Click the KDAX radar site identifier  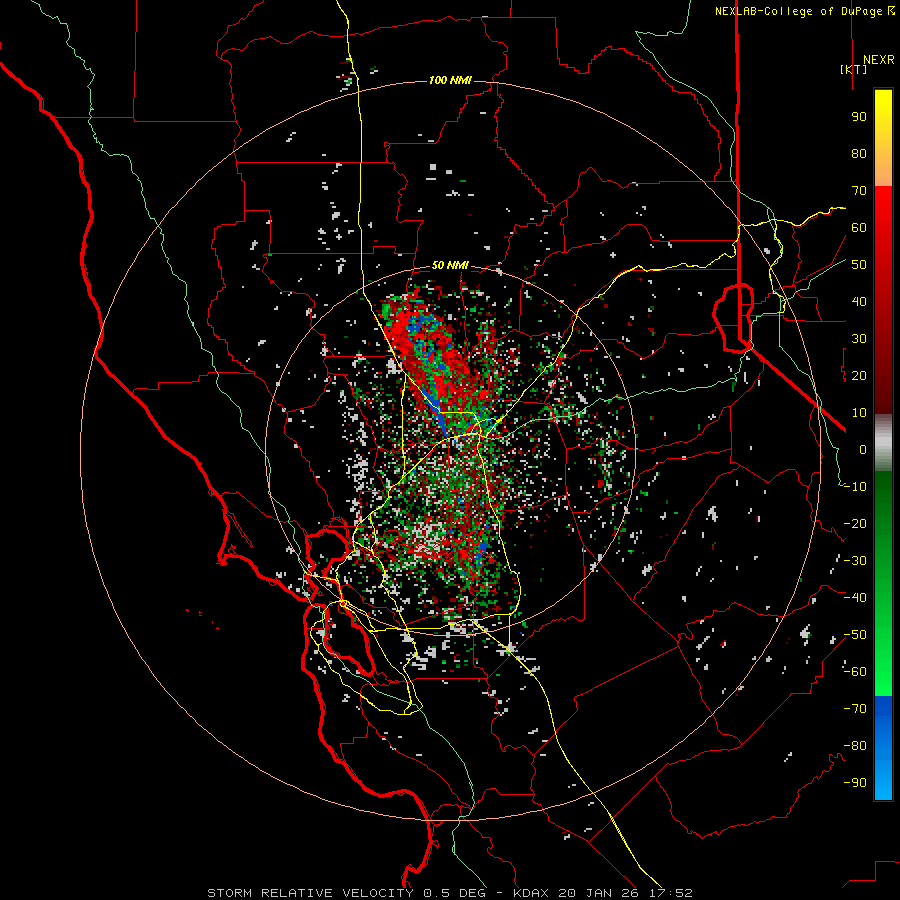[x=530, y=893]
